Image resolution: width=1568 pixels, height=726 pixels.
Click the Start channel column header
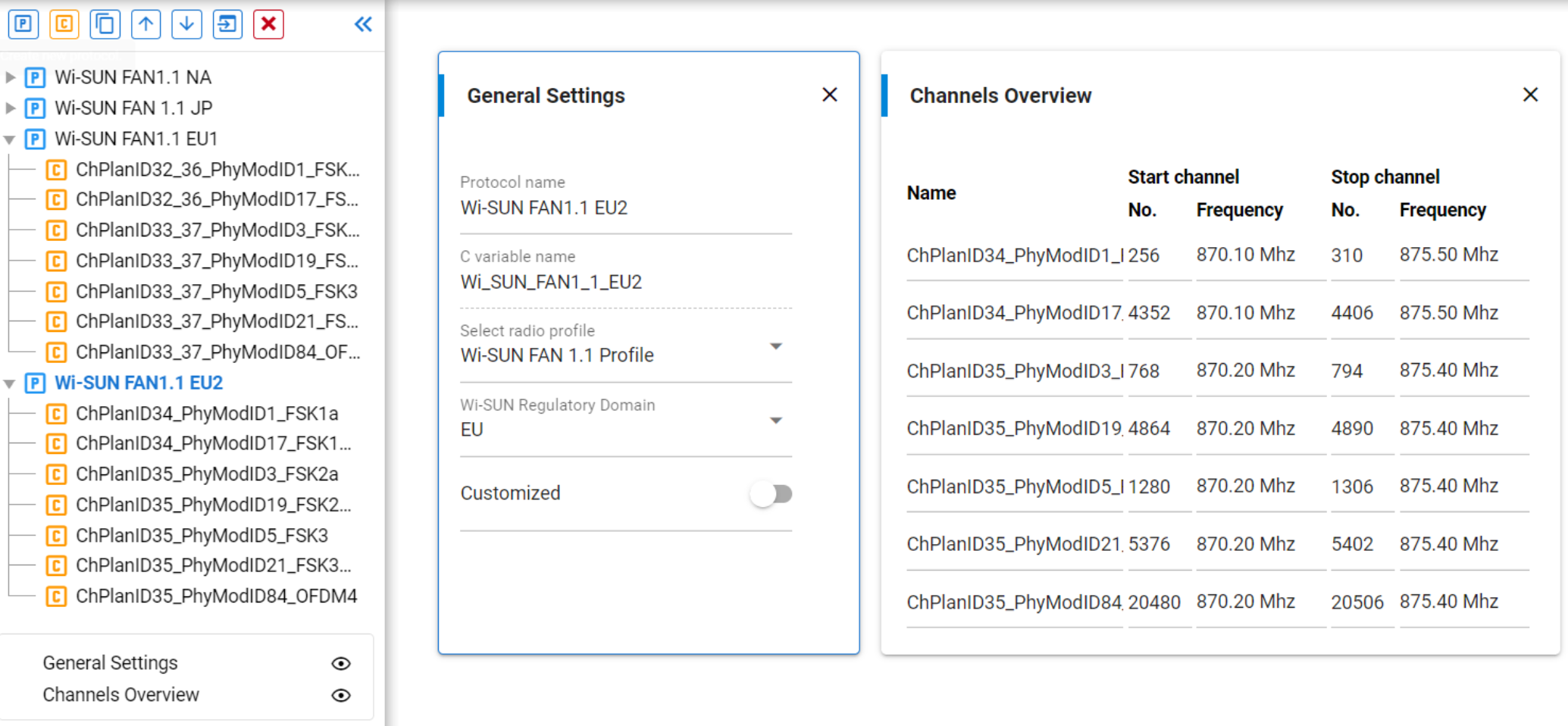coord(1183,177)
